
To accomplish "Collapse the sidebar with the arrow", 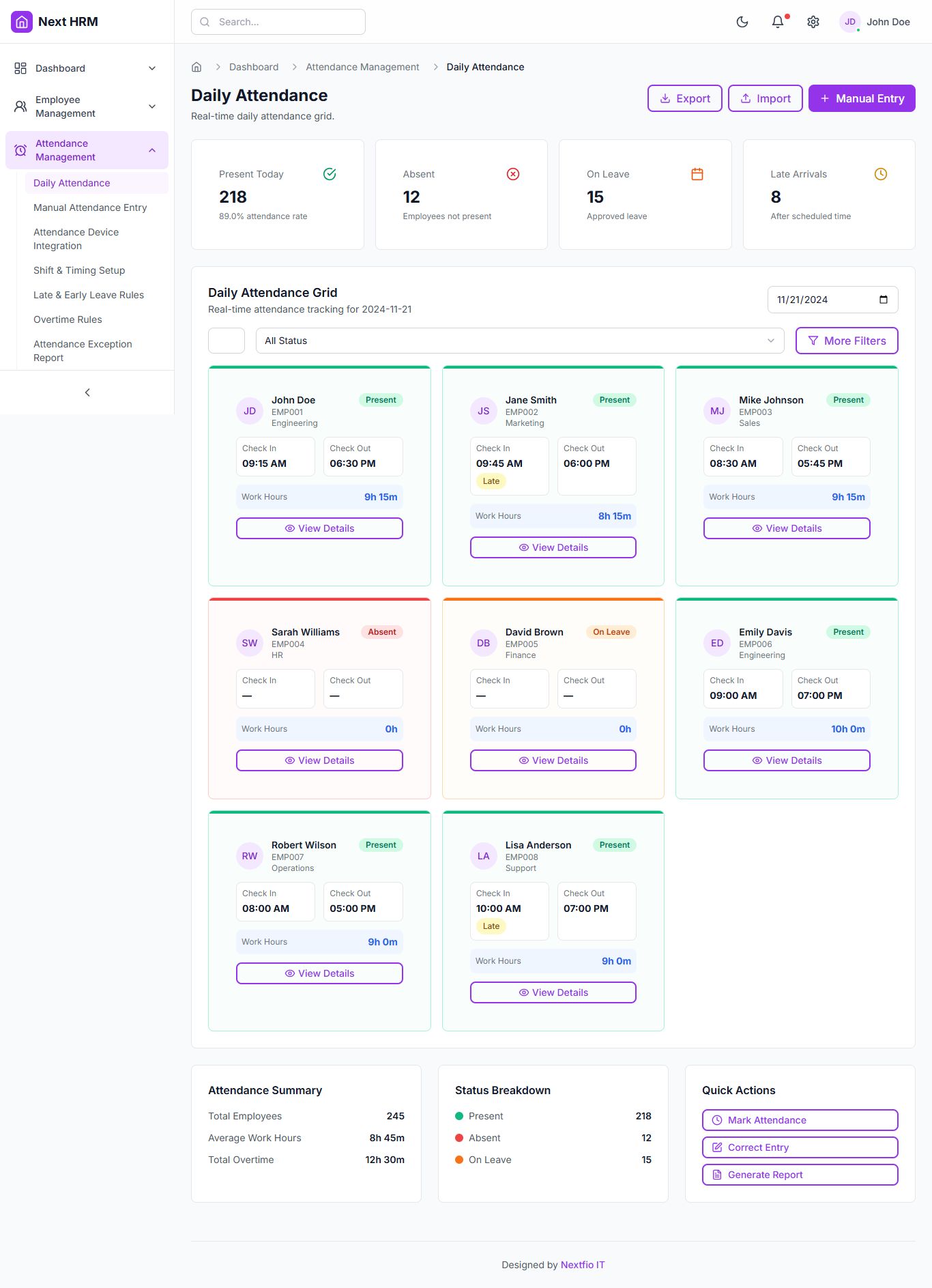I will tap(87, 392).
